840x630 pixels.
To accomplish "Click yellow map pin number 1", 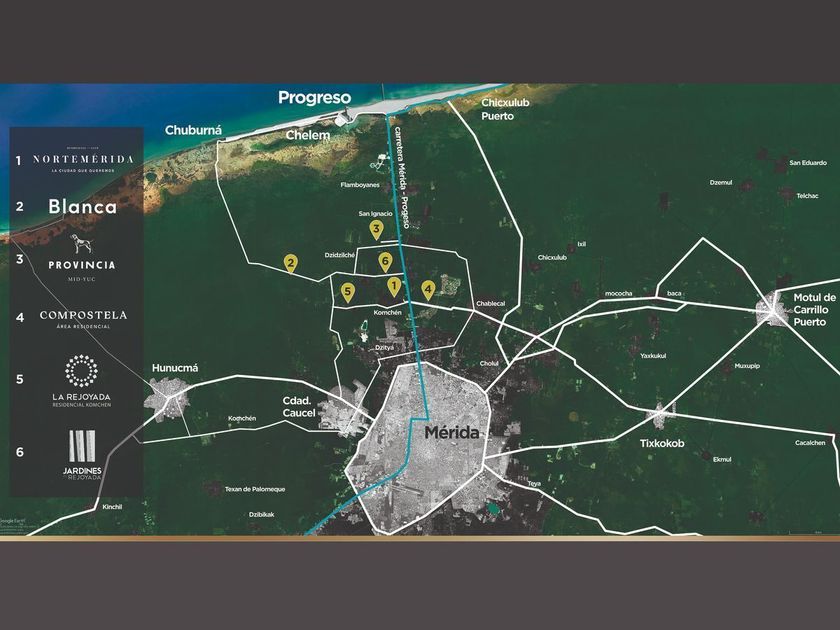I will coord(394,286).
